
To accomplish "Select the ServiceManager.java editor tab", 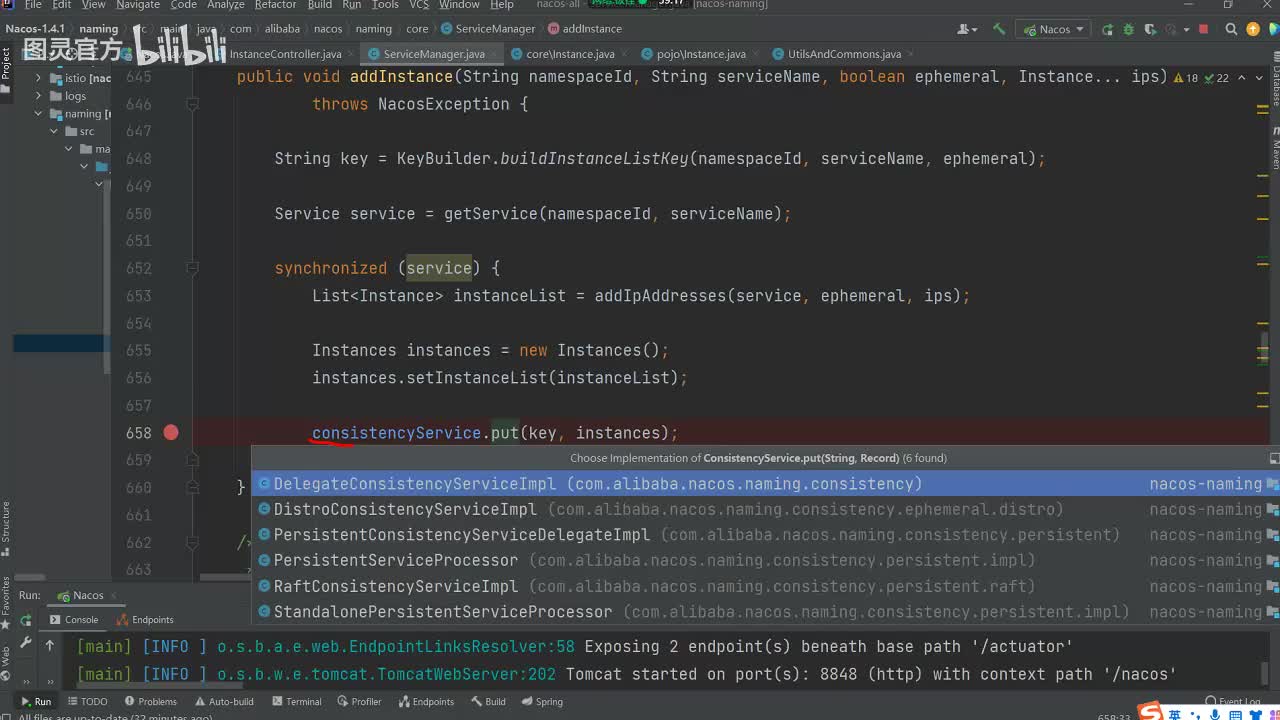I will (x=432, y=54).
